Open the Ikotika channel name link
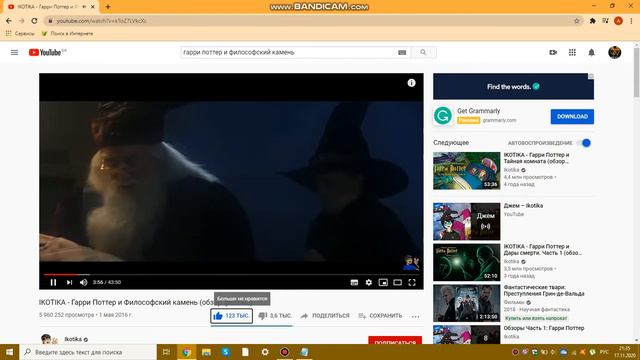The image size is (640, 360). [x=73, y=339]
